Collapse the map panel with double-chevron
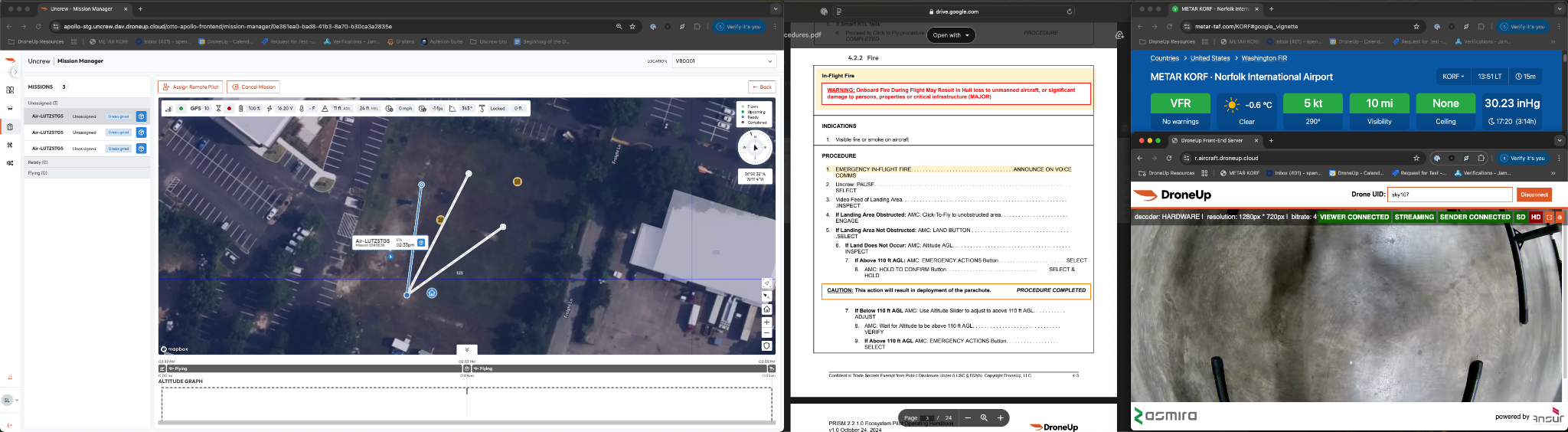Viewport: 1568px width, 432px height. pyautogui.click(x=467, y=349)
